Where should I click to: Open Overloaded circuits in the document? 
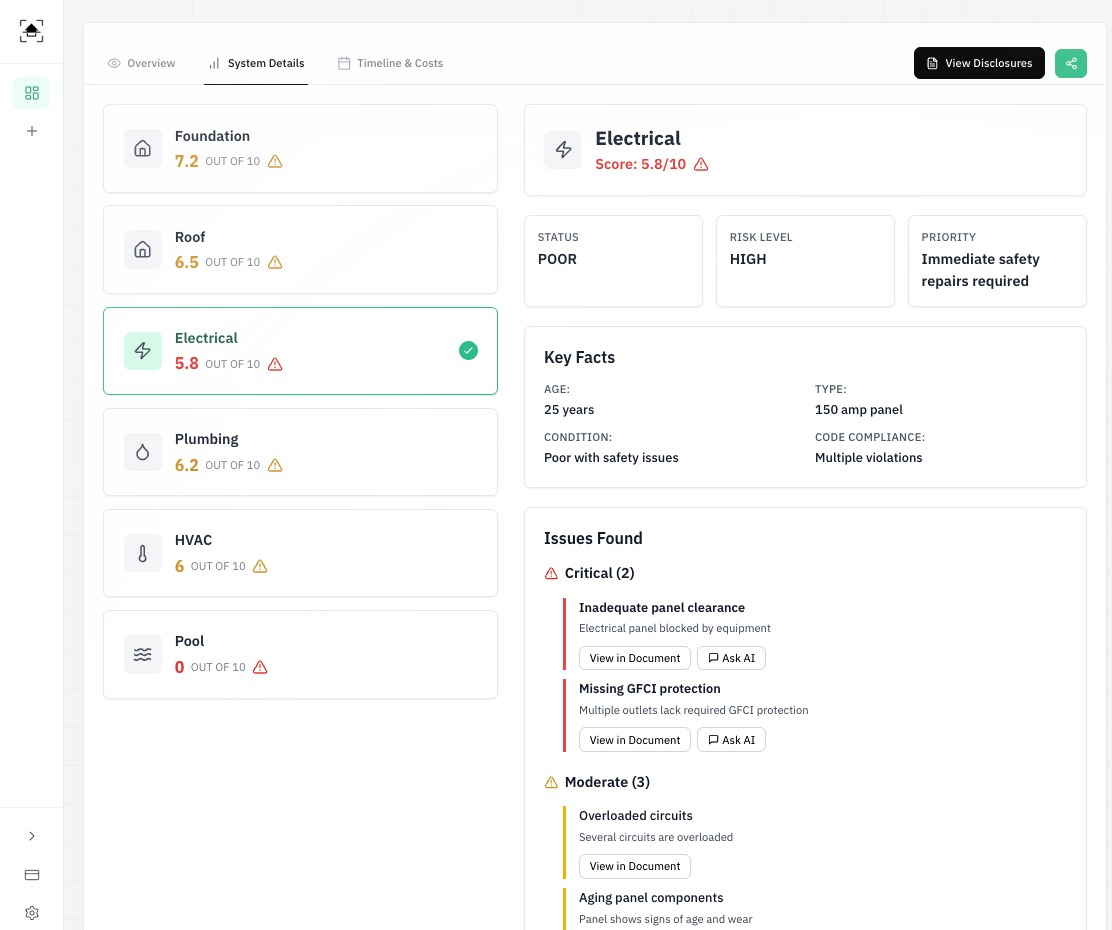point(635,866)
